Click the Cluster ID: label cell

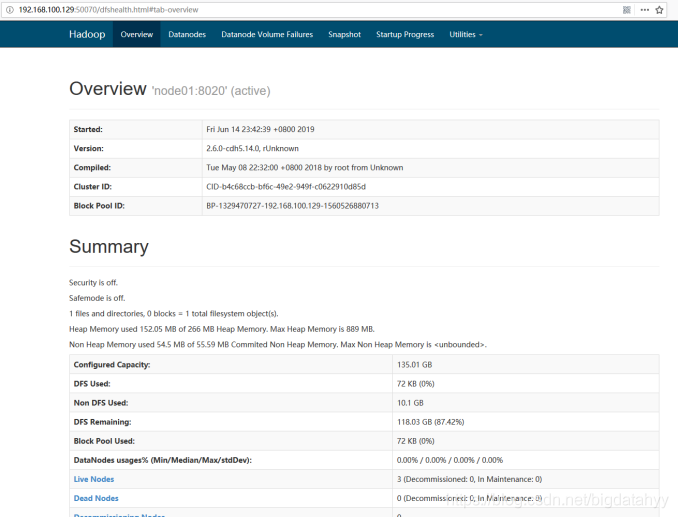pyautogui.click(x=136, y=186)
